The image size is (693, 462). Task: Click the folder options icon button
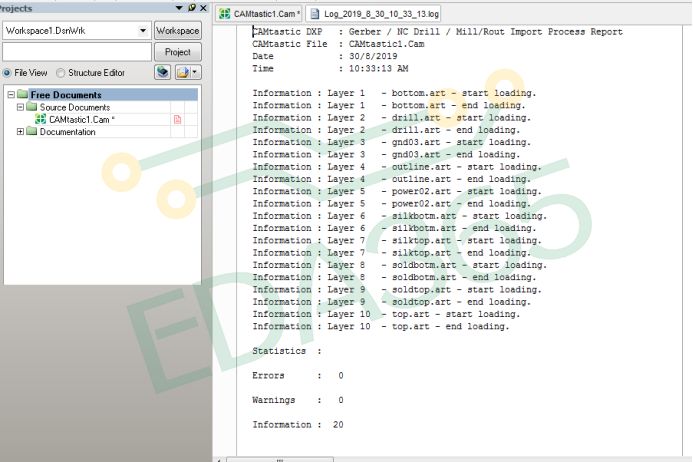point(182,72)
